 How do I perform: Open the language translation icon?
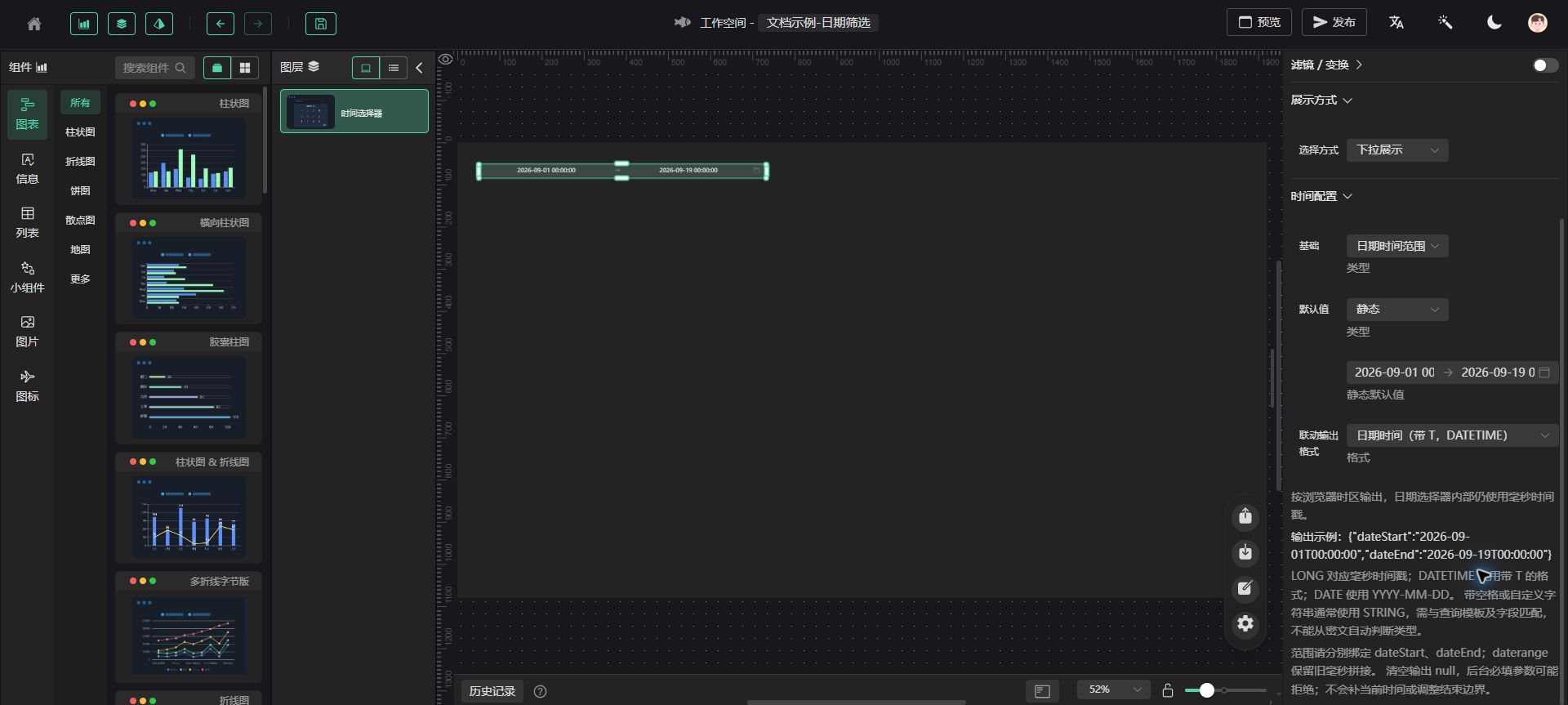point(1396,23)
